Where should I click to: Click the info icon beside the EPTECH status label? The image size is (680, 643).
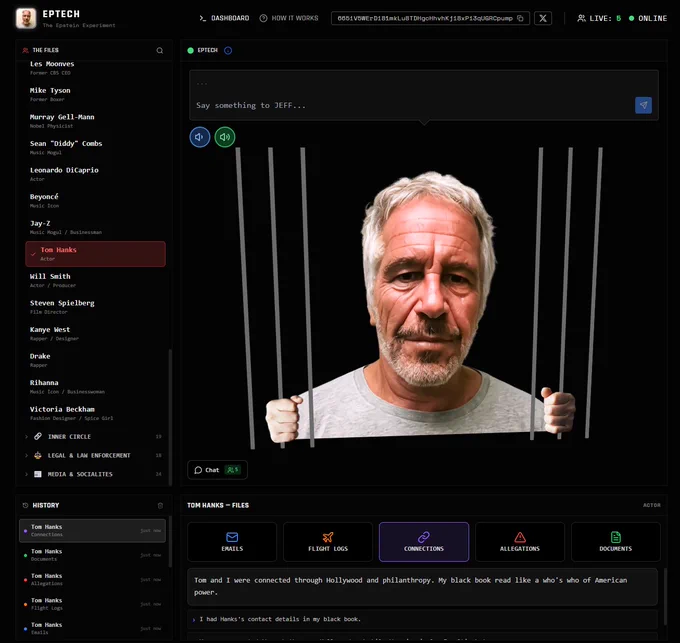click(228, 50)
